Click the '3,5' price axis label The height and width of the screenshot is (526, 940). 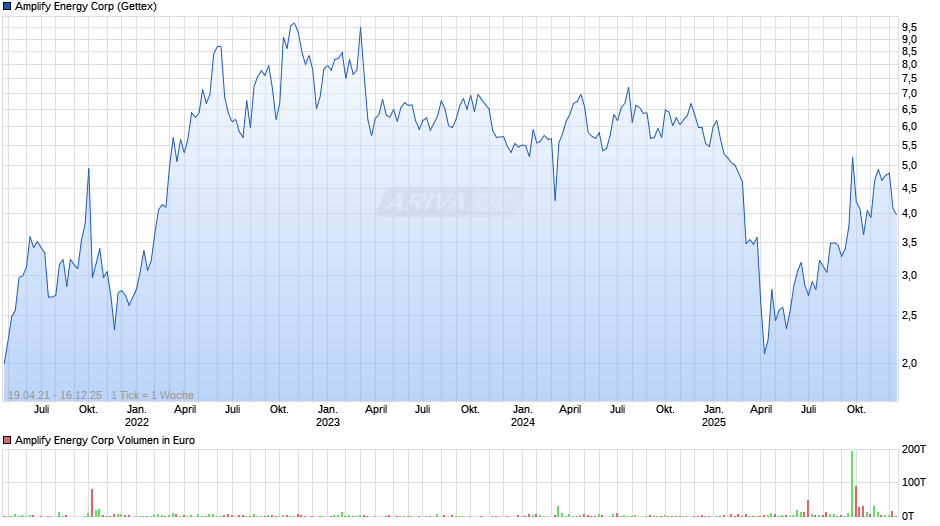point(909,243)
